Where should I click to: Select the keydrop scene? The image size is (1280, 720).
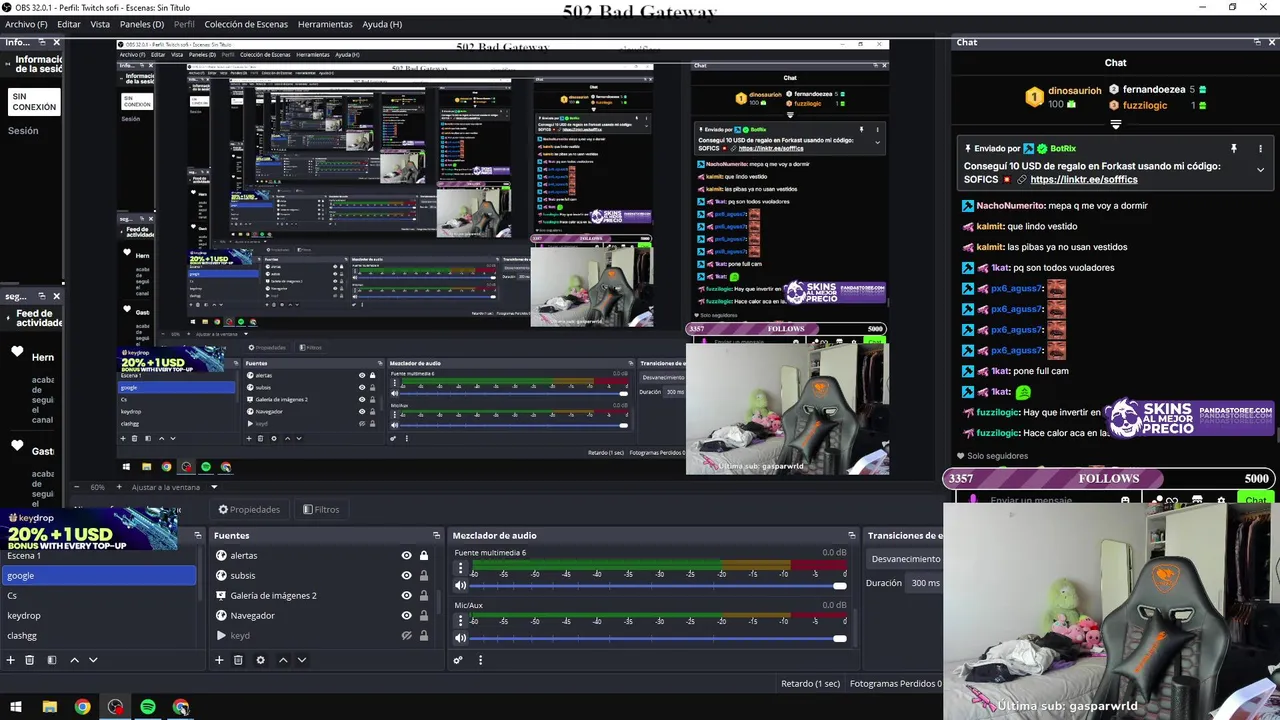98,615
